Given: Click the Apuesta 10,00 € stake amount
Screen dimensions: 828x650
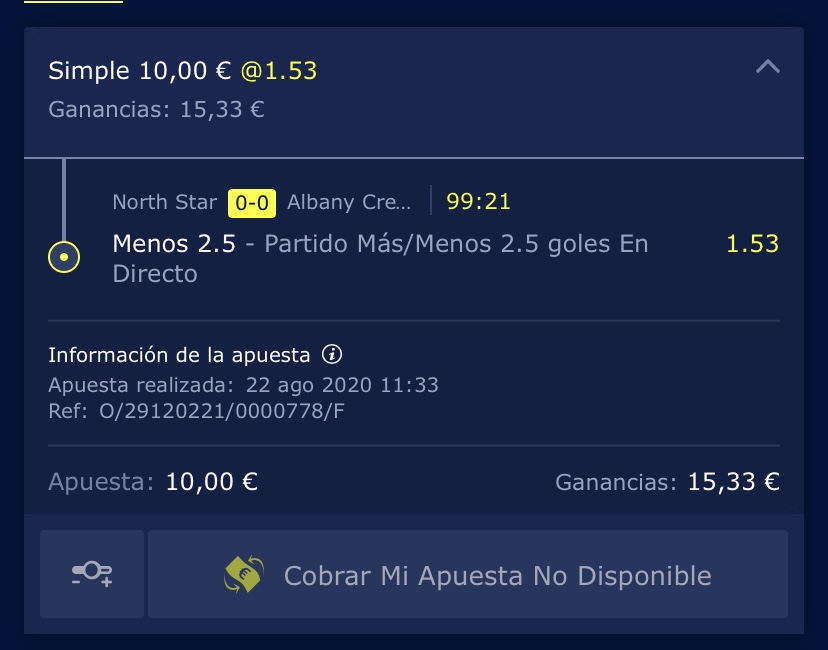Looking at the screenshot, I should click(x=212, y=482).
